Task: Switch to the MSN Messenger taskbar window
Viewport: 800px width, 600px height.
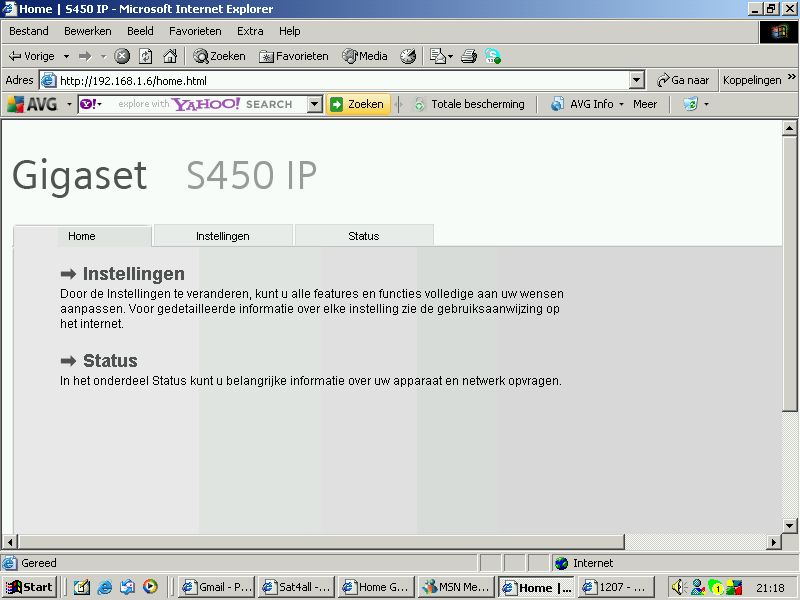Action: point(456,587)
